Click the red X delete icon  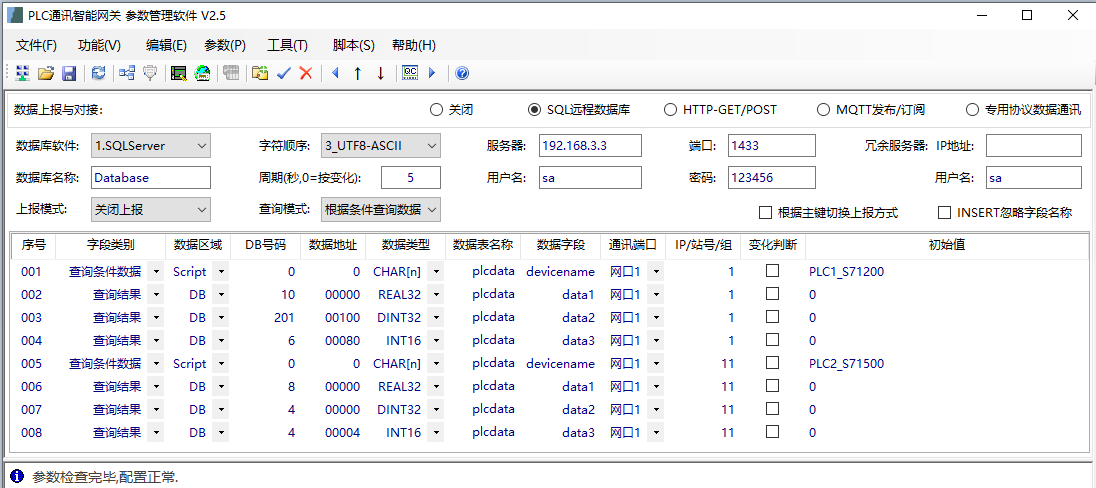tap(306, 73)
